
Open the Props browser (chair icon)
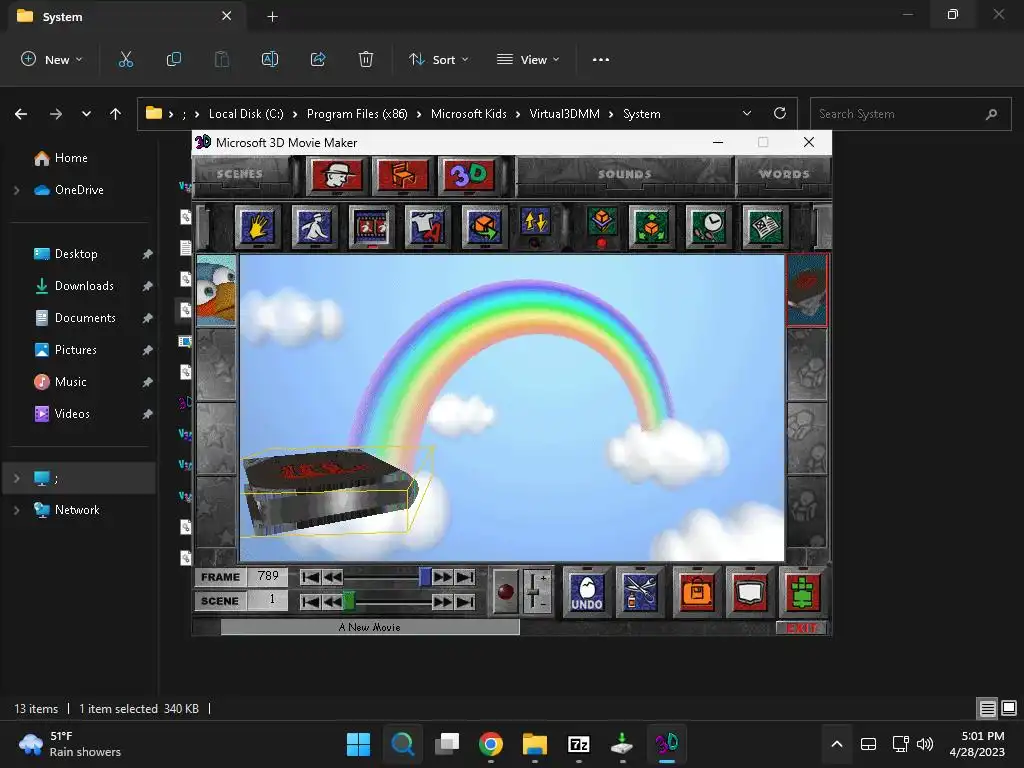[401, 175]
